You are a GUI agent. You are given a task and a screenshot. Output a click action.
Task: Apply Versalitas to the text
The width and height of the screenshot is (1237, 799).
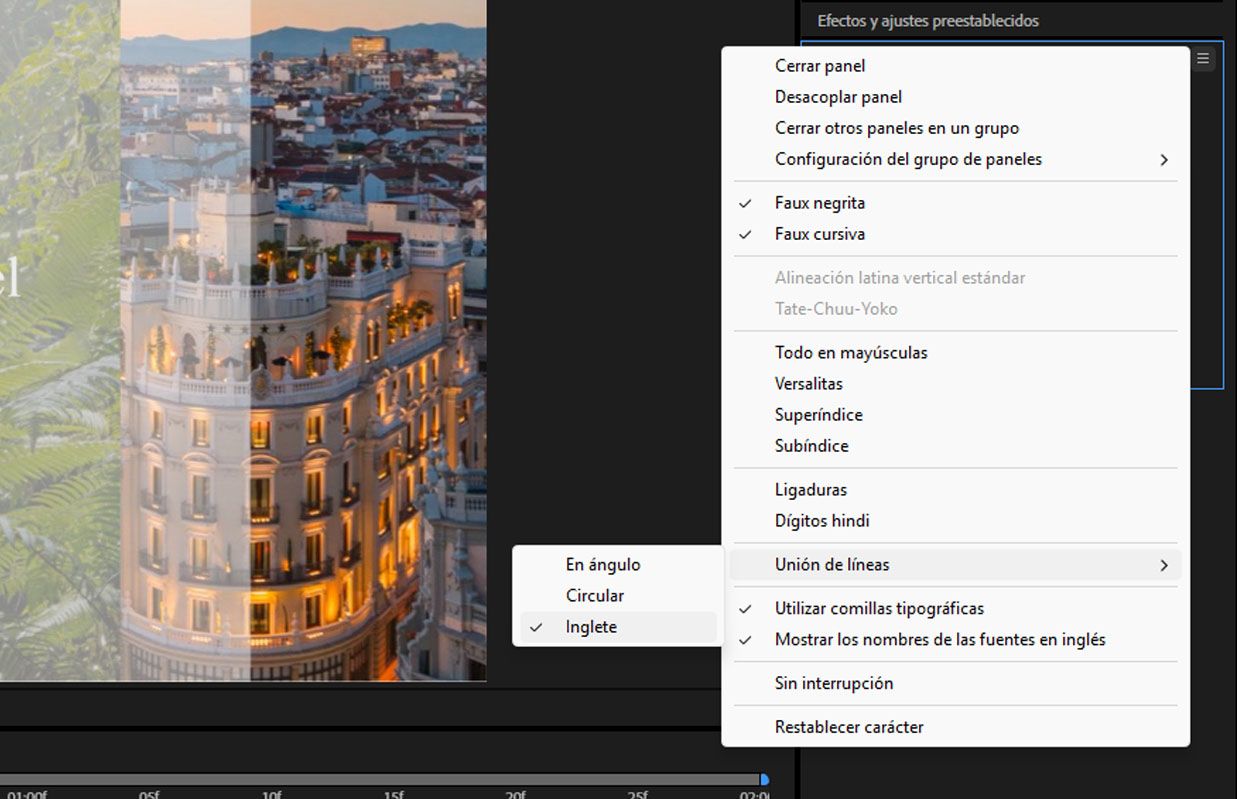(x=808, y=383)
